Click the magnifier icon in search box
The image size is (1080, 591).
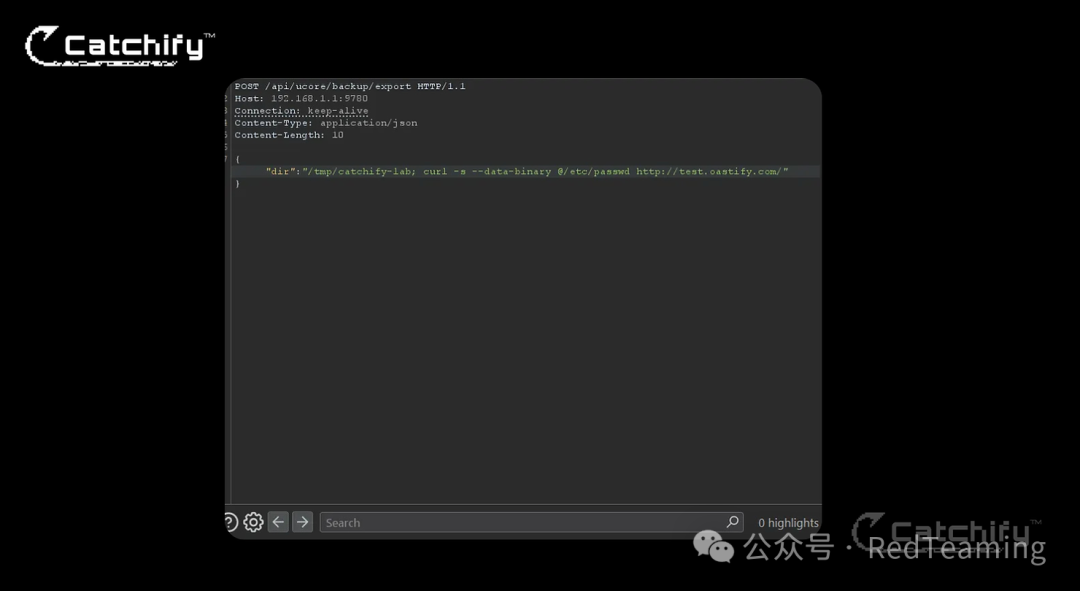pyautogui.click(x=733, y=522)
